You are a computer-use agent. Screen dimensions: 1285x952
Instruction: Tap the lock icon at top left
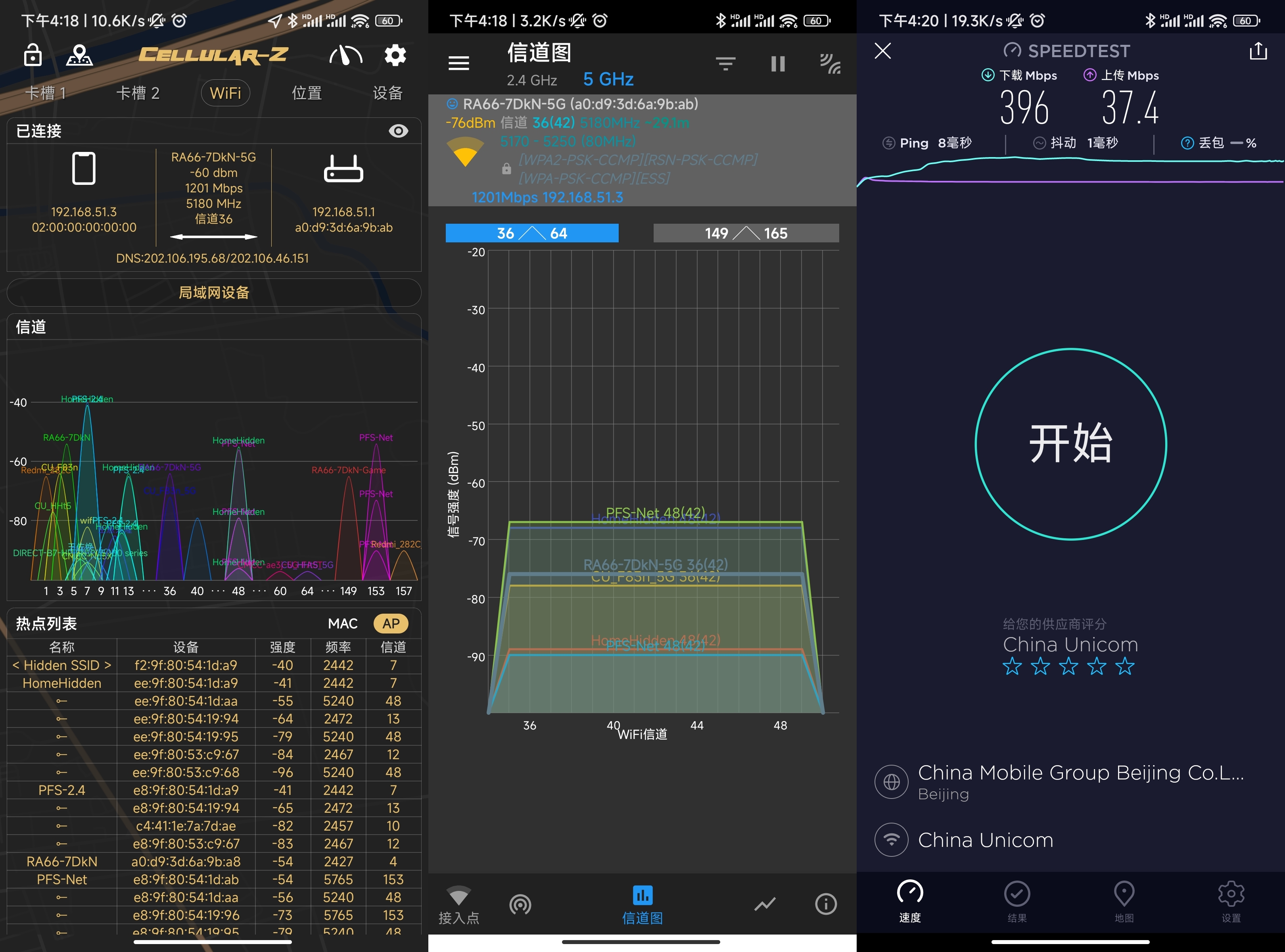[33, 55]
